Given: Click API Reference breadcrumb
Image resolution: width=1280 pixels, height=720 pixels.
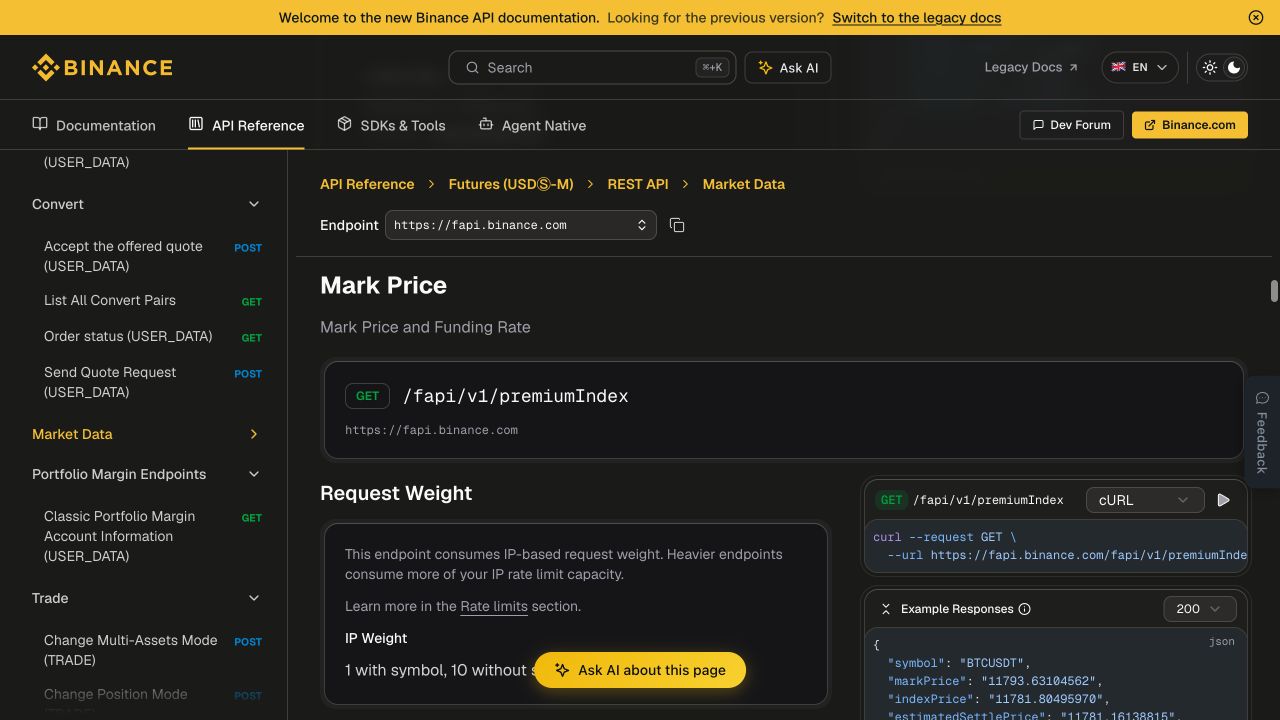Looking at the screenshot, I should [367, 184].
